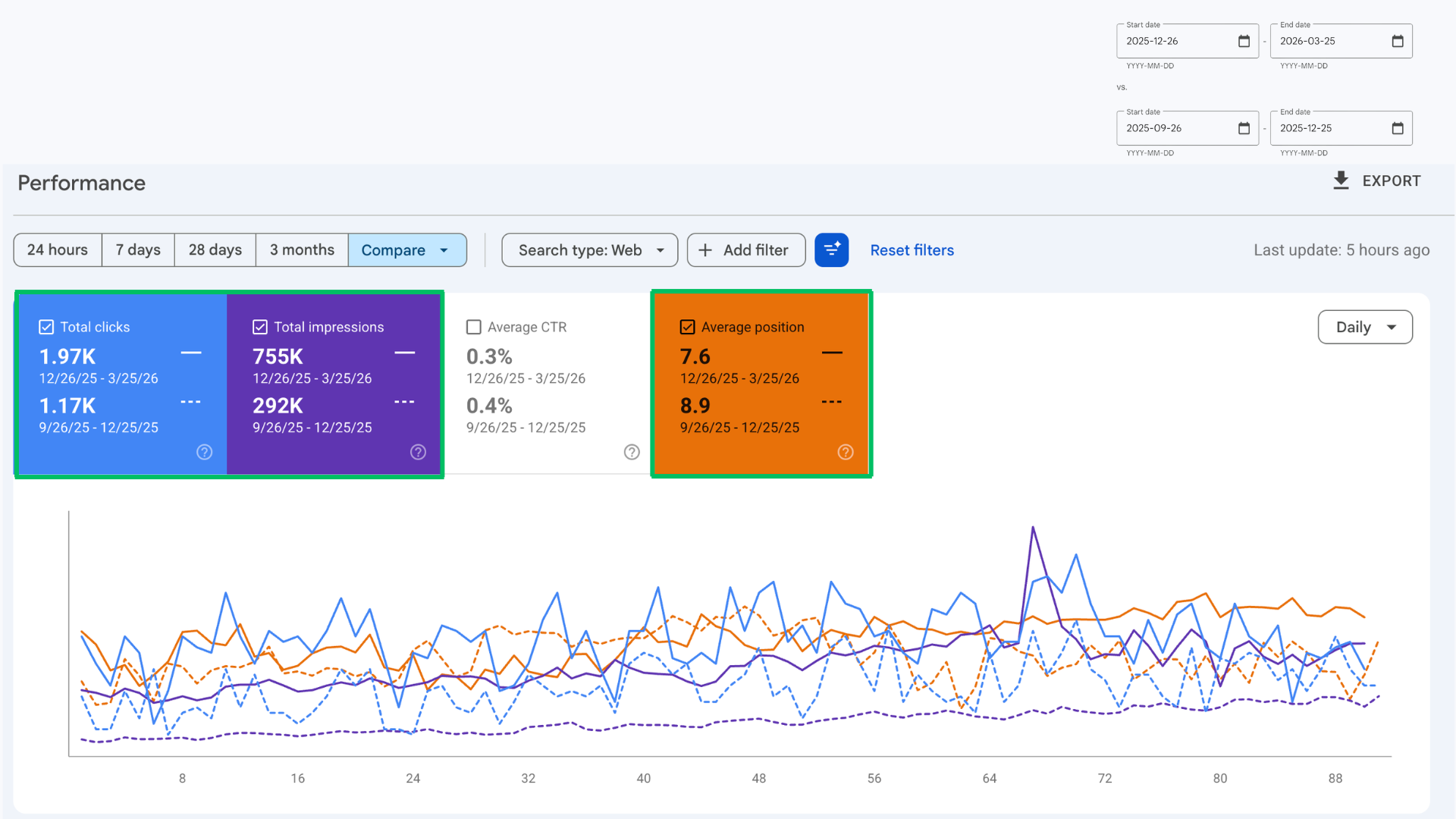Click the Reset filters link
This screenshot has width=1456, height=819.
912,250
